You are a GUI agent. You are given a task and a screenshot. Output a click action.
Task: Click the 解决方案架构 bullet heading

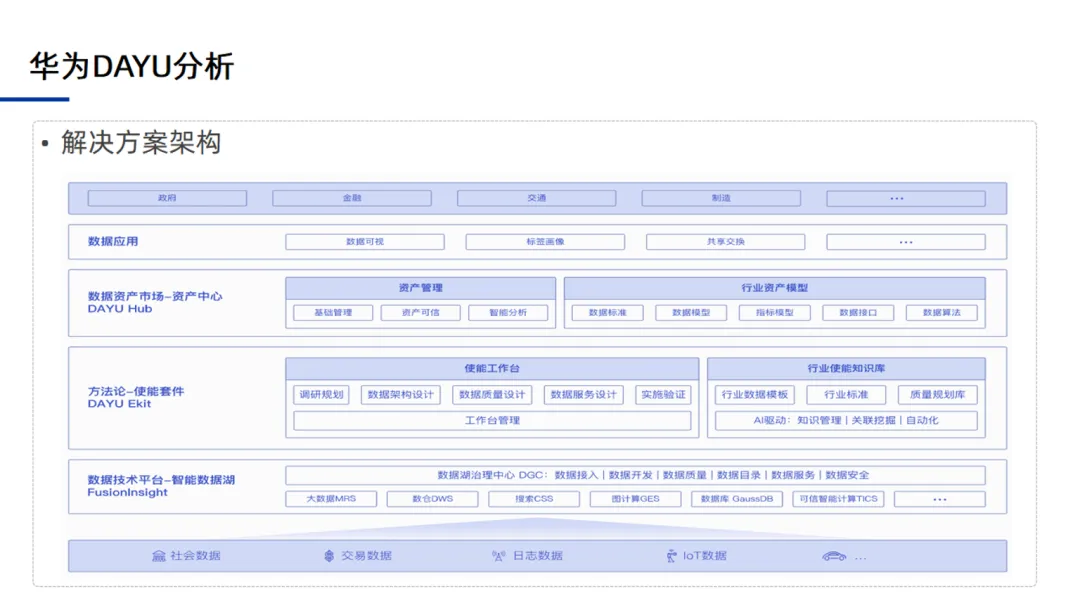tap(141, 143)
